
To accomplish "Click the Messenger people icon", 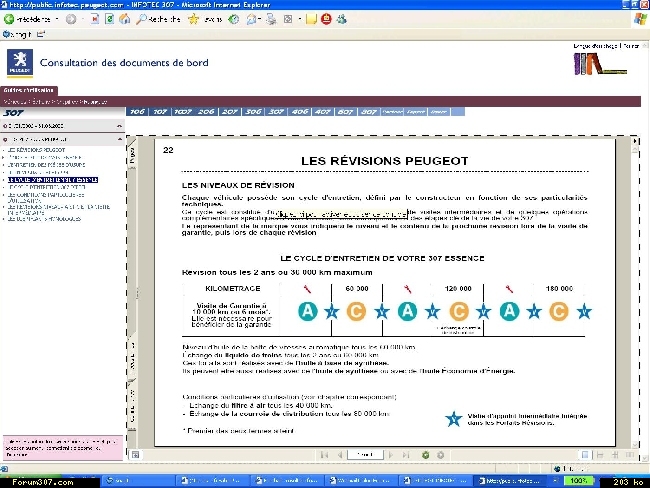I will pyautogui.click(x=342, y=19).
